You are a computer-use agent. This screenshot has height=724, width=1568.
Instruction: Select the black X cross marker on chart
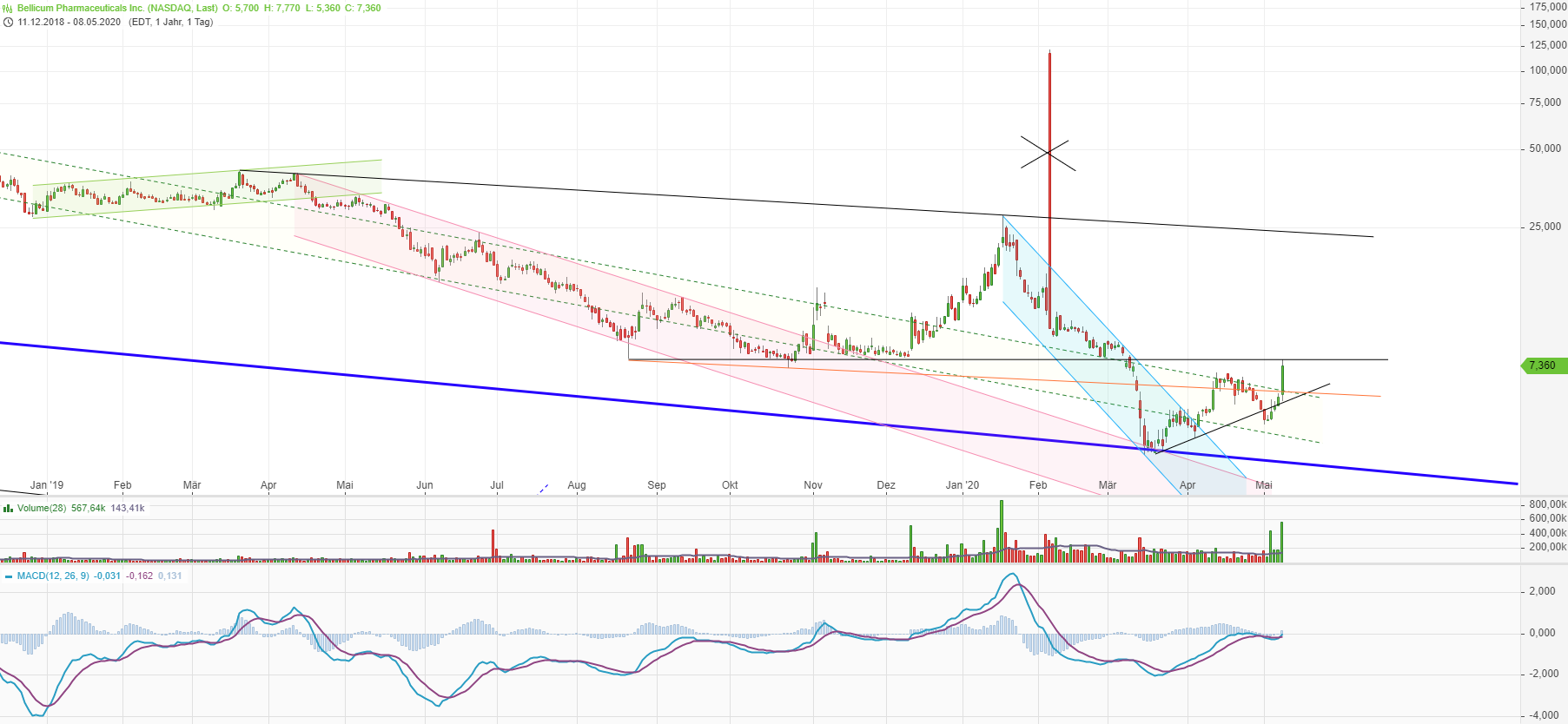(x=1048, y=153)
